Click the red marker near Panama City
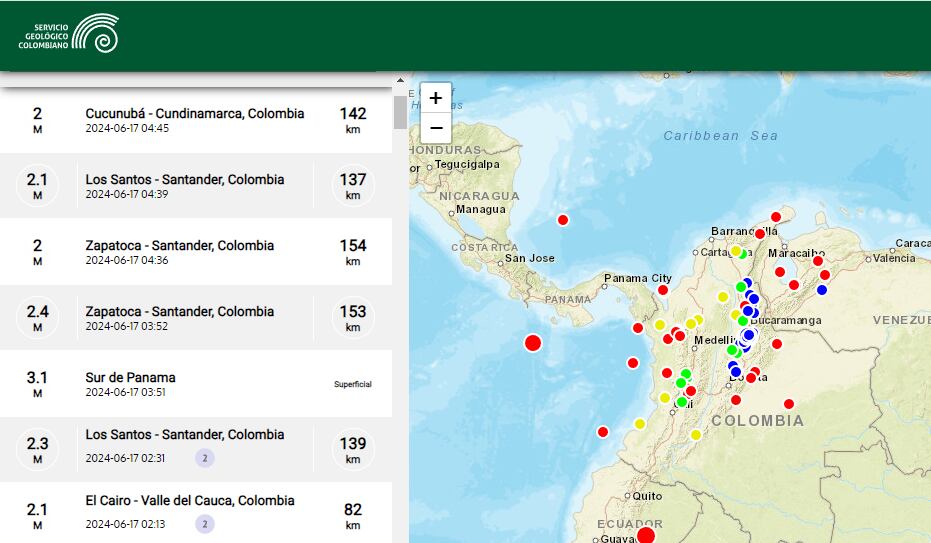The height and width of the screenshot is (543, 931). 663,290
